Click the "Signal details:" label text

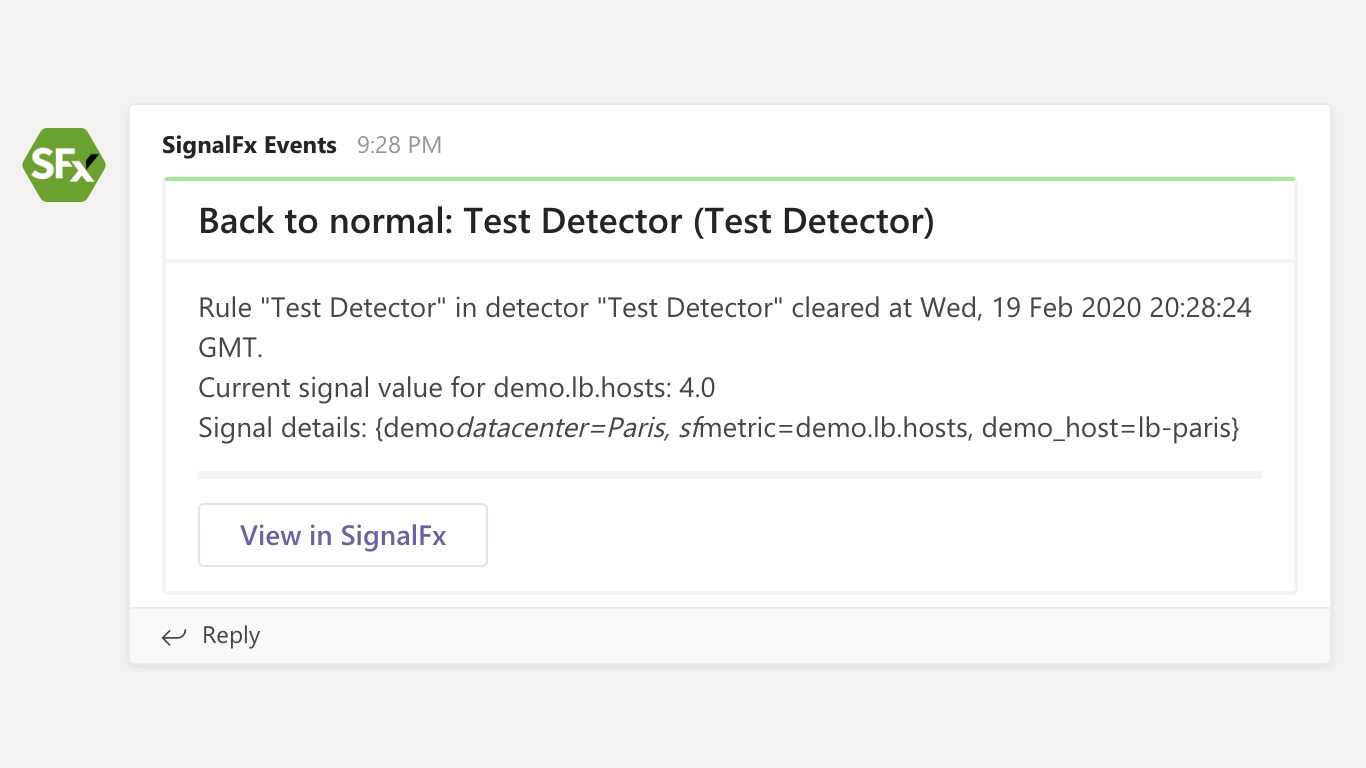[283, 429]
